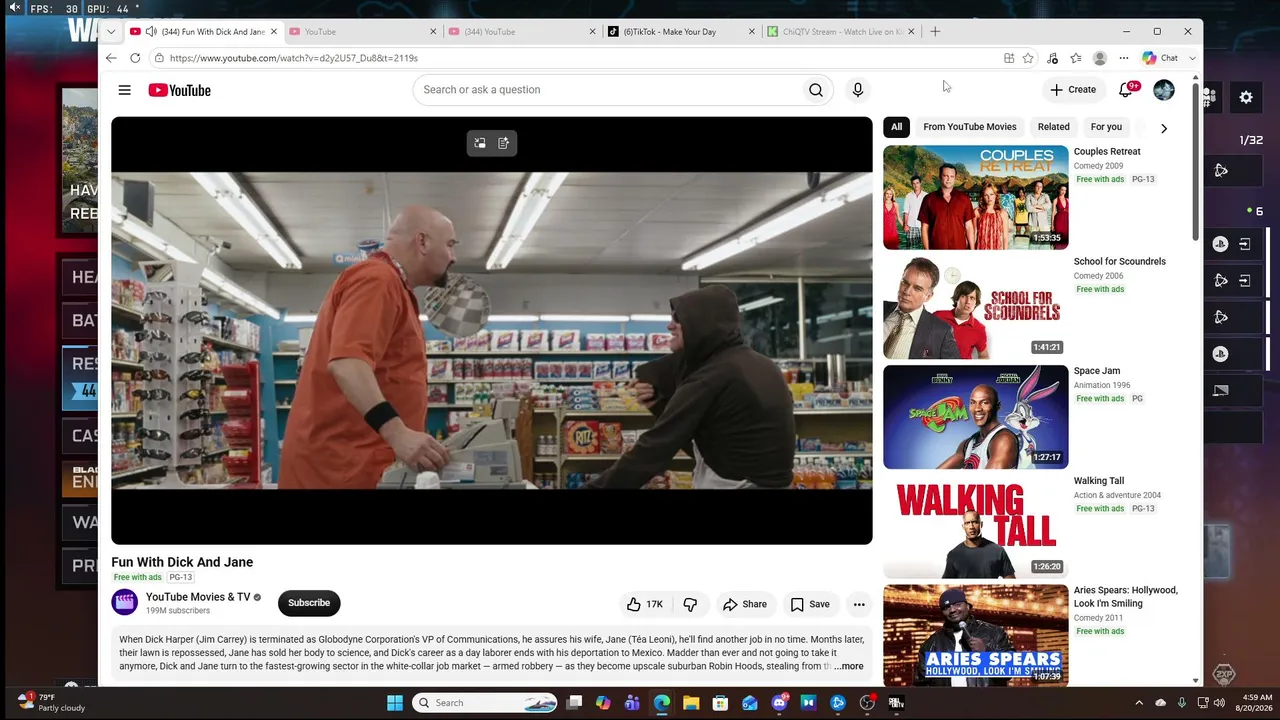Close the TikTok tab
The image size is (1280, 720).
[x=752, y=32]
